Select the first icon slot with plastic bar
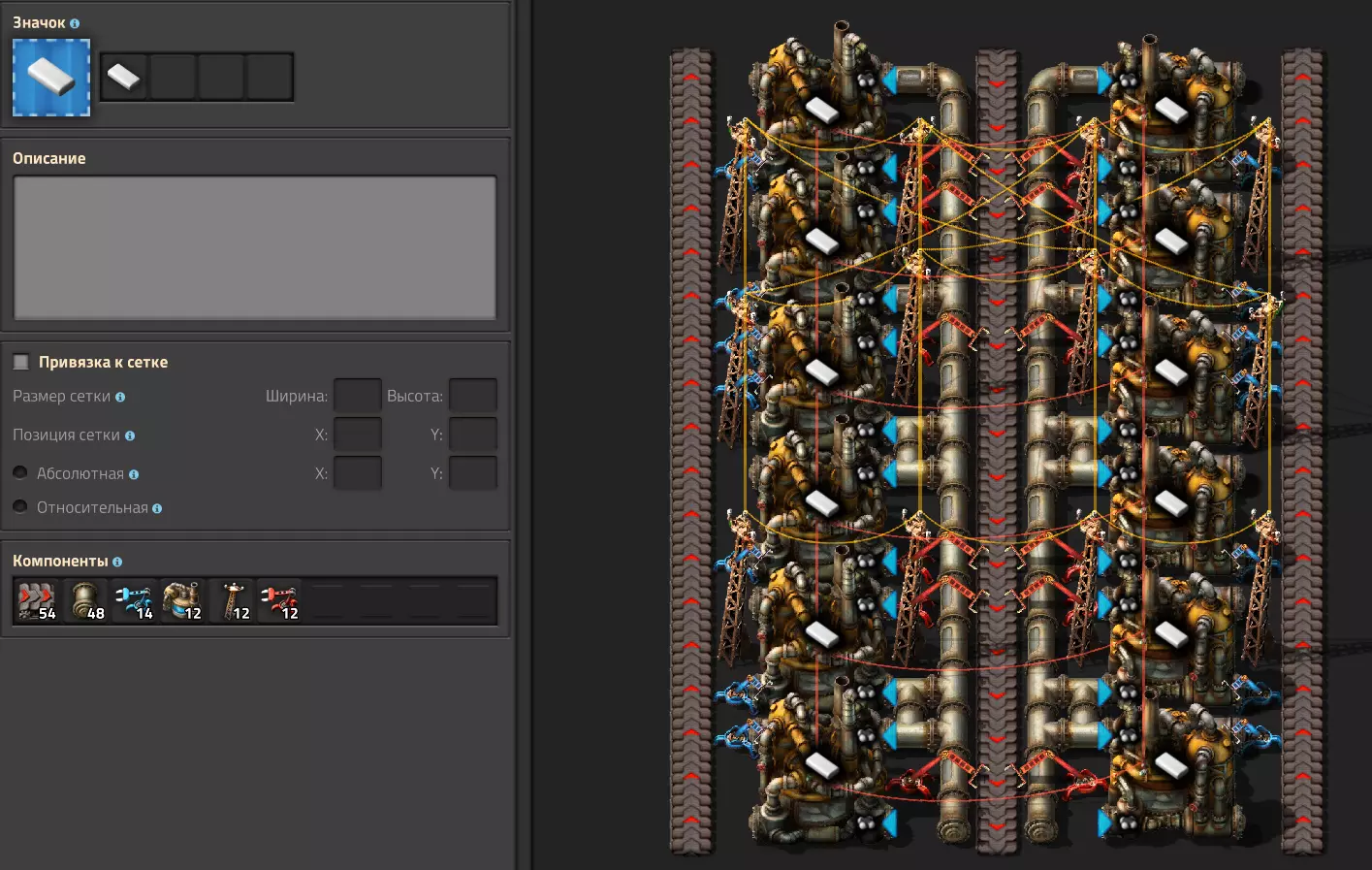 pyautogui.click(x=124, y=77)
